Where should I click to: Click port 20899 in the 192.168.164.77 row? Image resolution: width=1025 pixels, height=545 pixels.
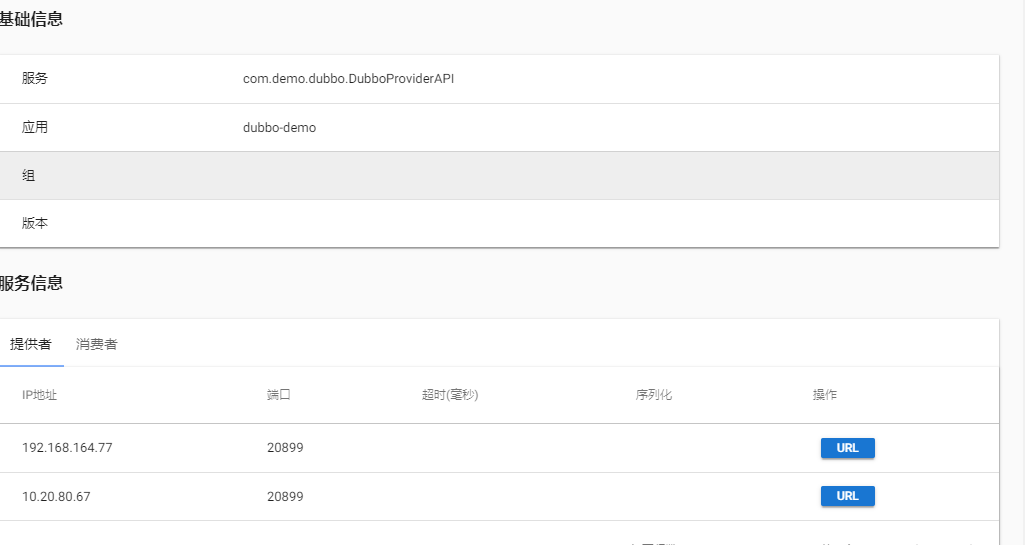click(x=285, y=448)
